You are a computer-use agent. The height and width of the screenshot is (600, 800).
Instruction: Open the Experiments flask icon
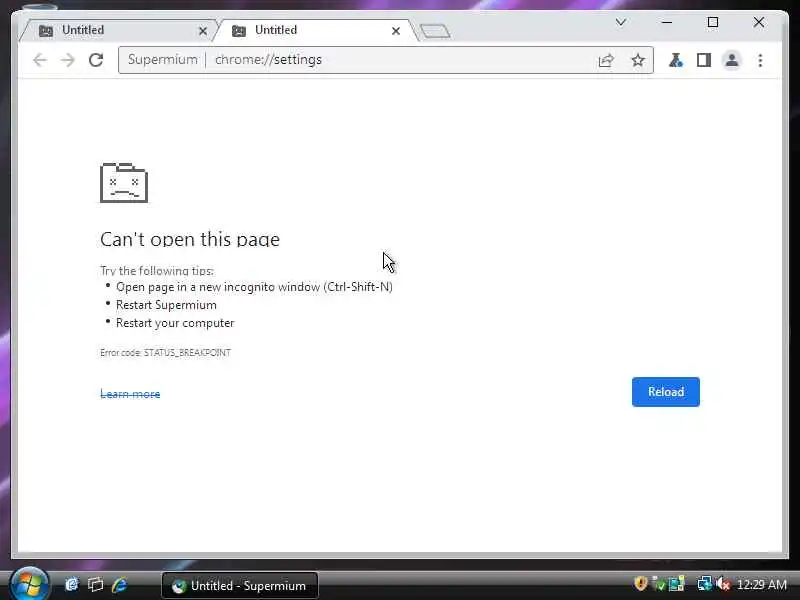pyautogui.click(x=676, y=60)
